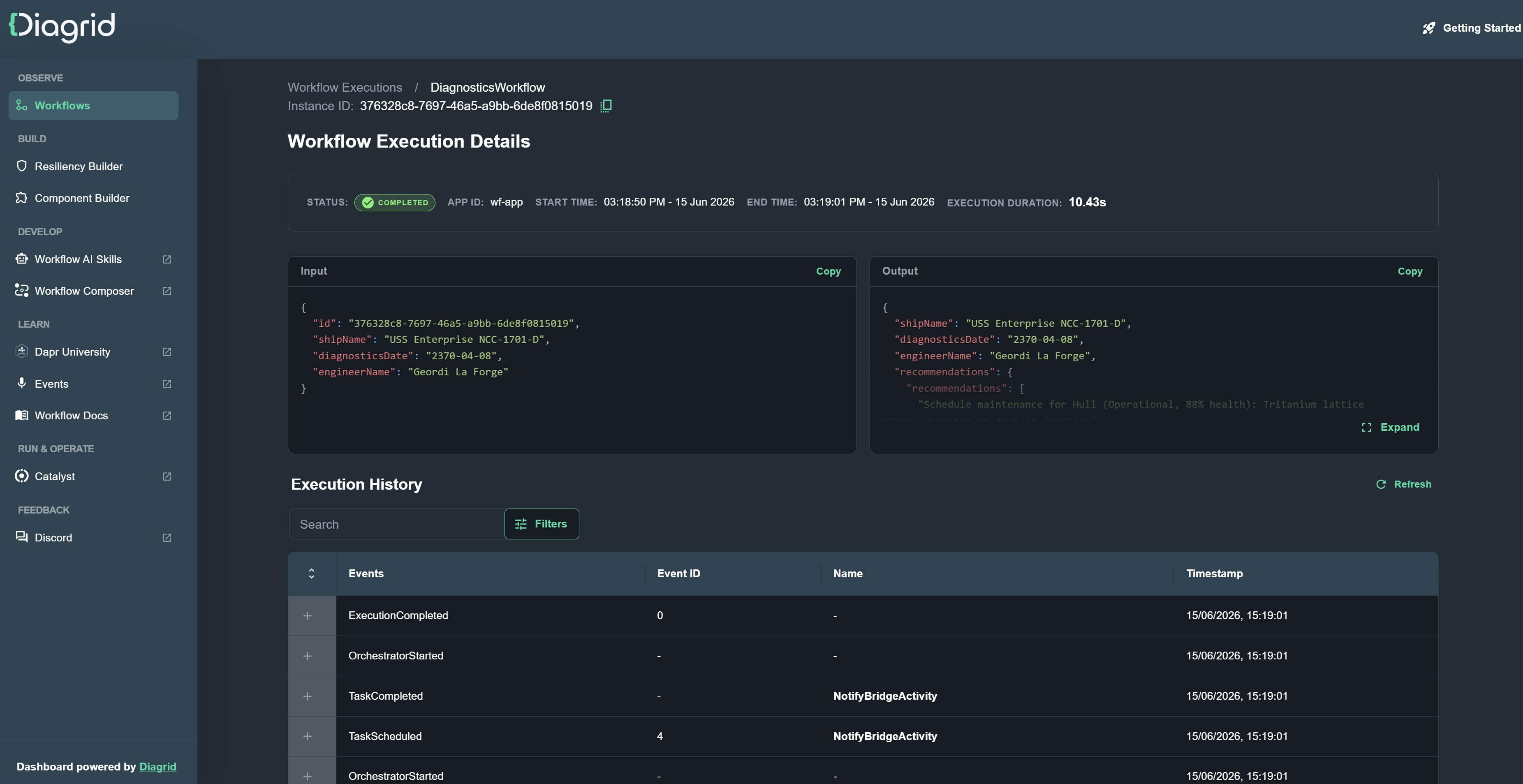Expand the OrchestratorStarted row above TaskCompleted
The width and height of the screenshot is (1523, 784).
click(x=308, y=656)
